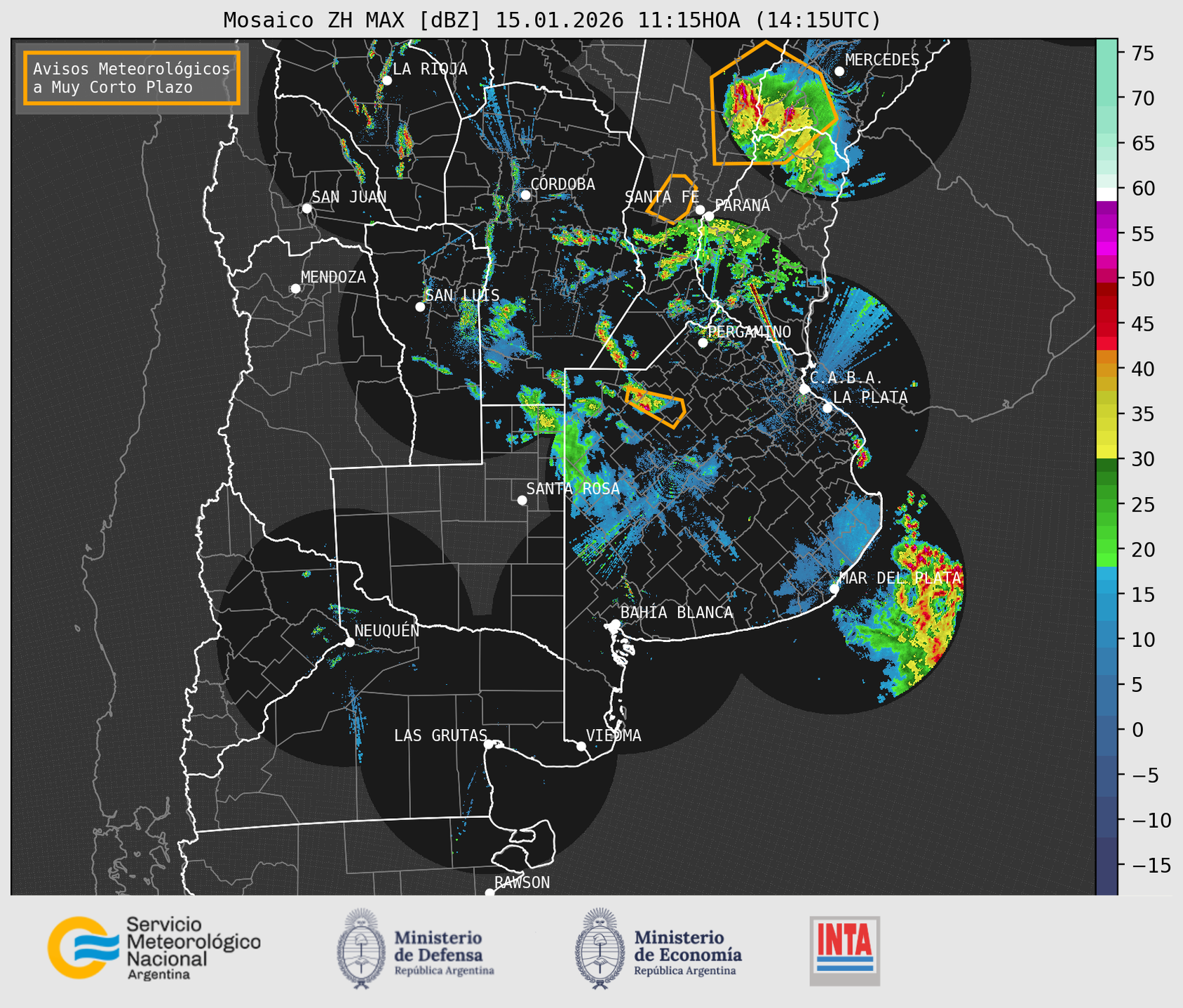Click the Ministerio de Economía emblem

[600, 948]
